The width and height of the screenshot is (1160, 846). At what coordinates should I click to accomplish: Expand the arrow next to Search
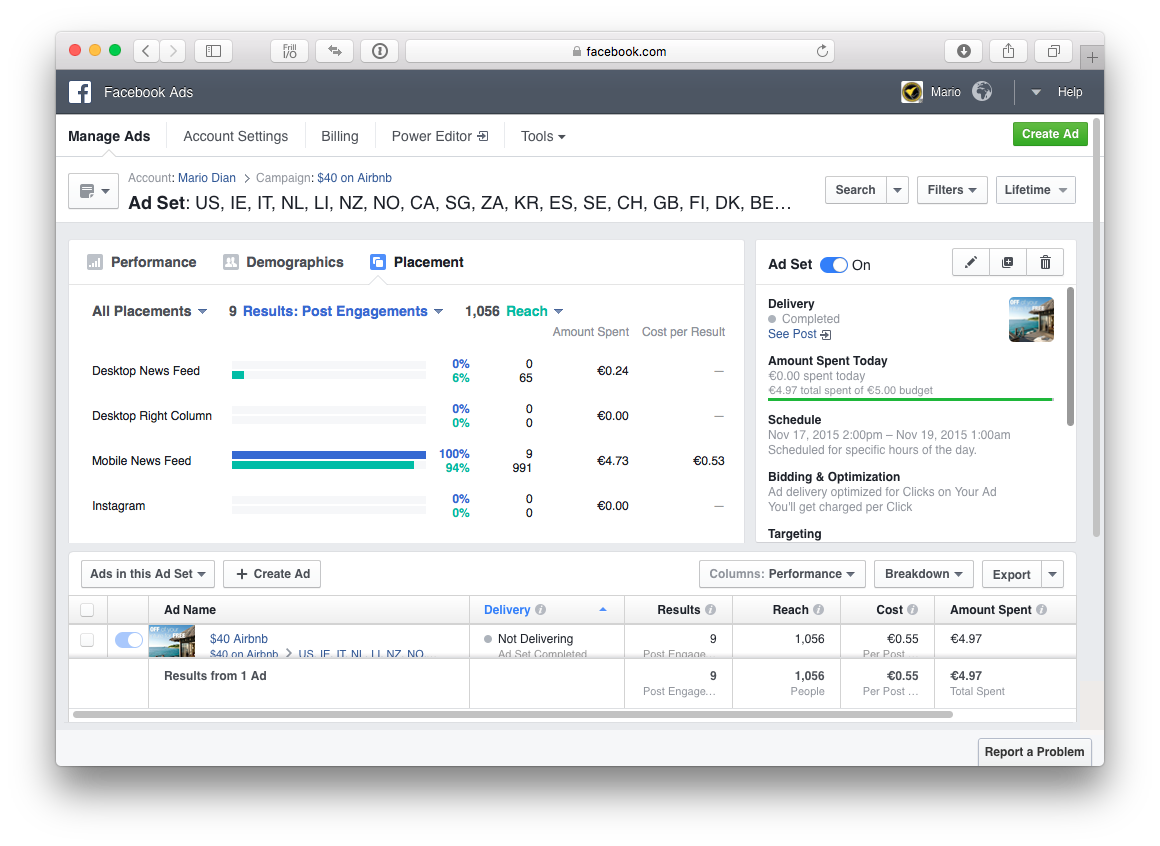click(897, 190)
